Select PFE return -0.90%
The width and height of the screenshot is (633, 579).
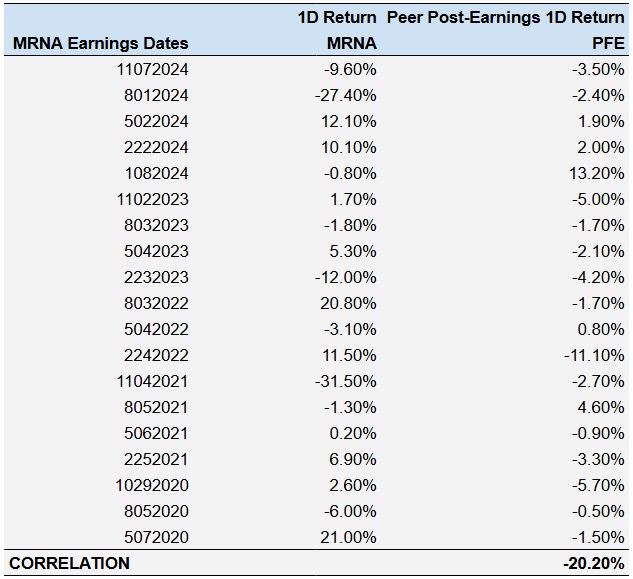click(598, 433)
